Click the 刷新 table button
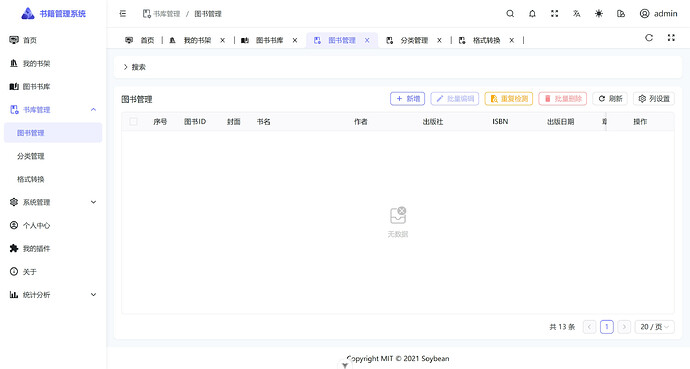This screenshot has height=369, width=690. click(610, 99)
